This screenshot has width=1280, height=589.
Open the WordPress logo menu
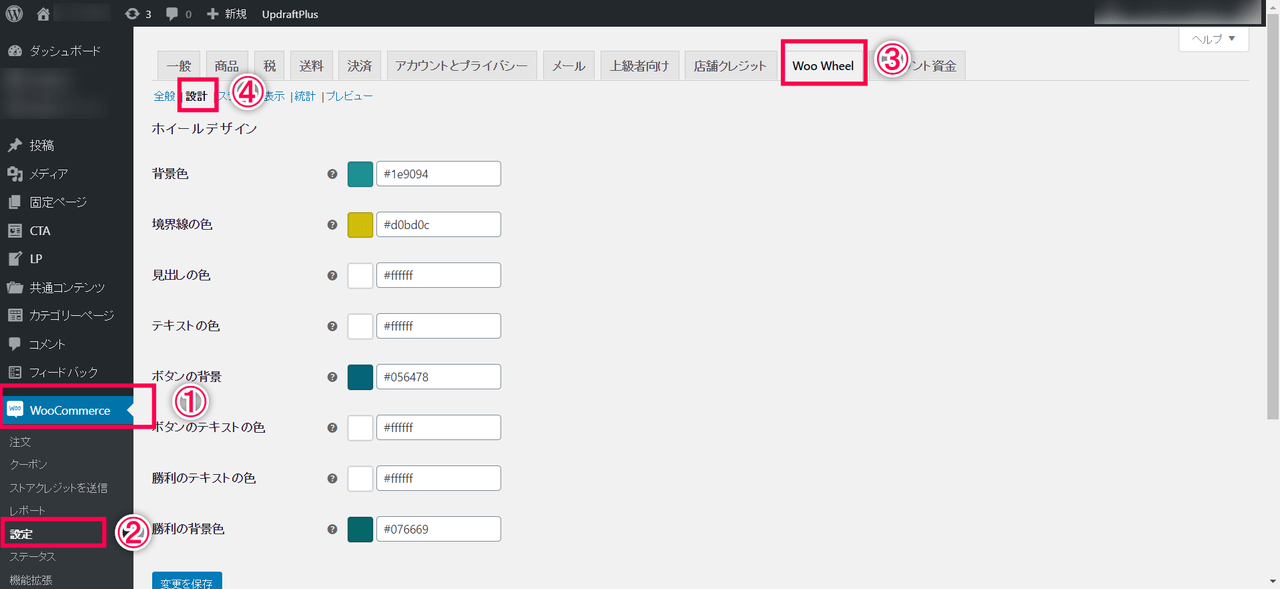(16, 14)
